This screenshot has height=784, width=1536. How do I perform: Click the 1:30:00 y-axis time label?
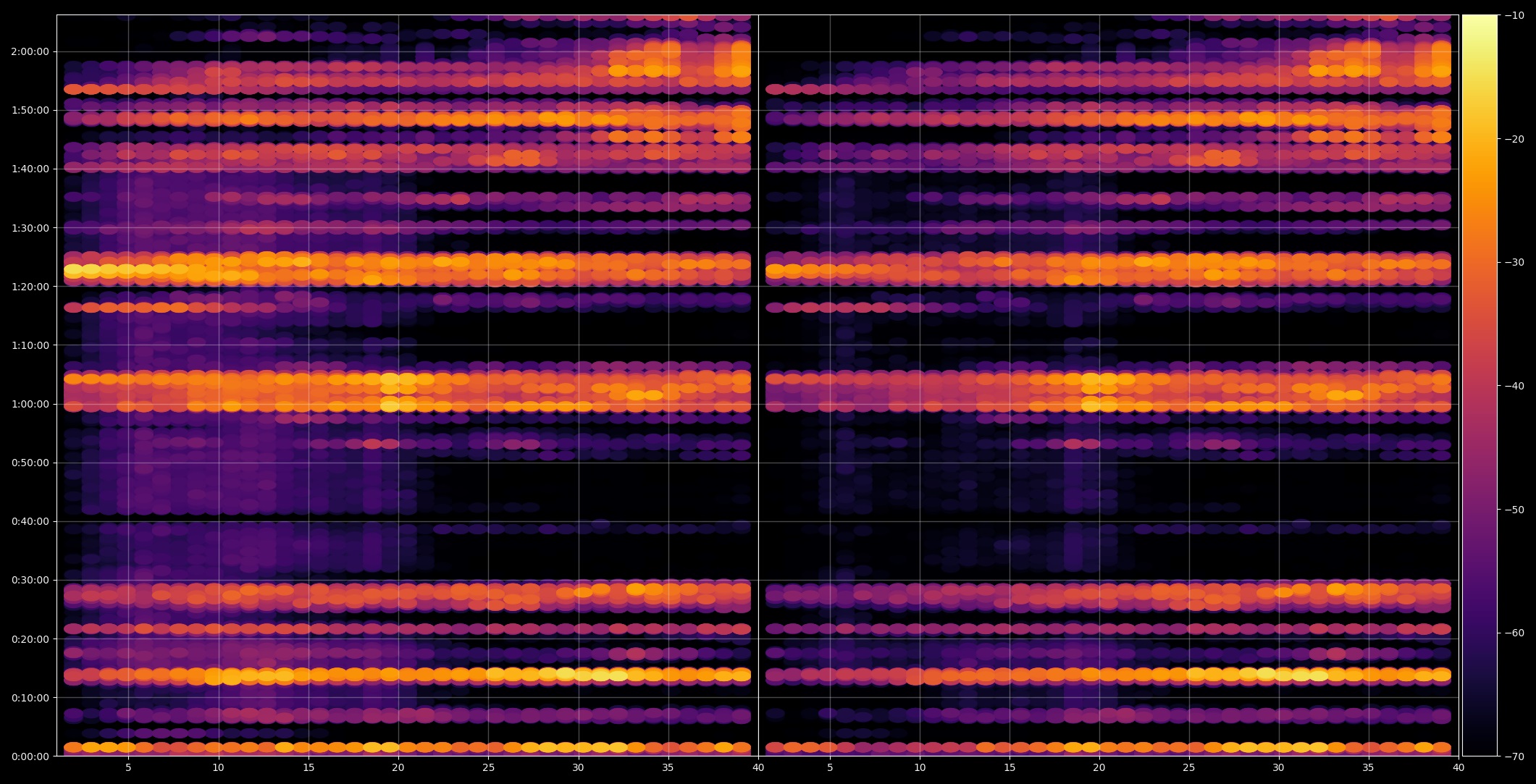point(30,228)
